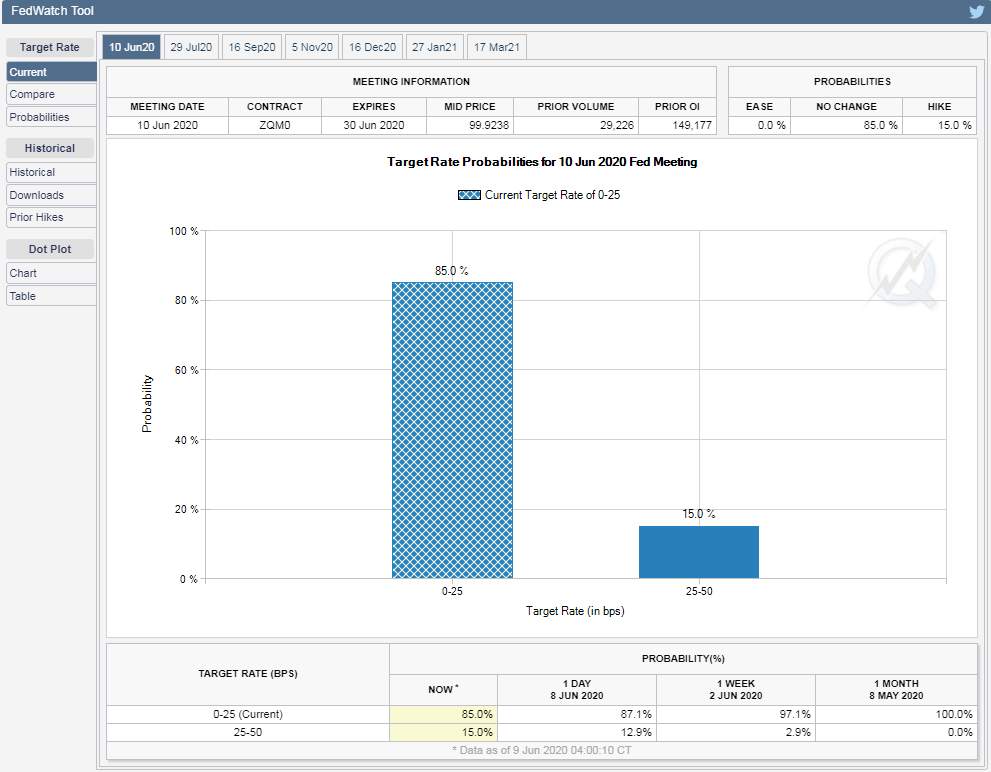Viewport: 991px width, 772px height.
Task: Open the Downloads sidebar item
Action: (x=51, y=195)
